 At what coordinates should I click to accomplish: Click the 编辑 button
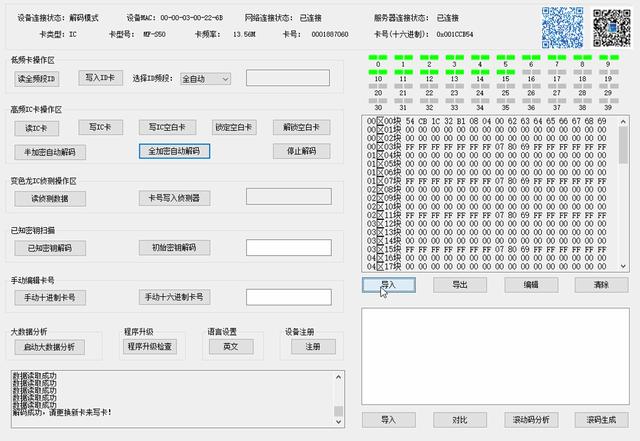pyautogui.click(x=531, y=285)
